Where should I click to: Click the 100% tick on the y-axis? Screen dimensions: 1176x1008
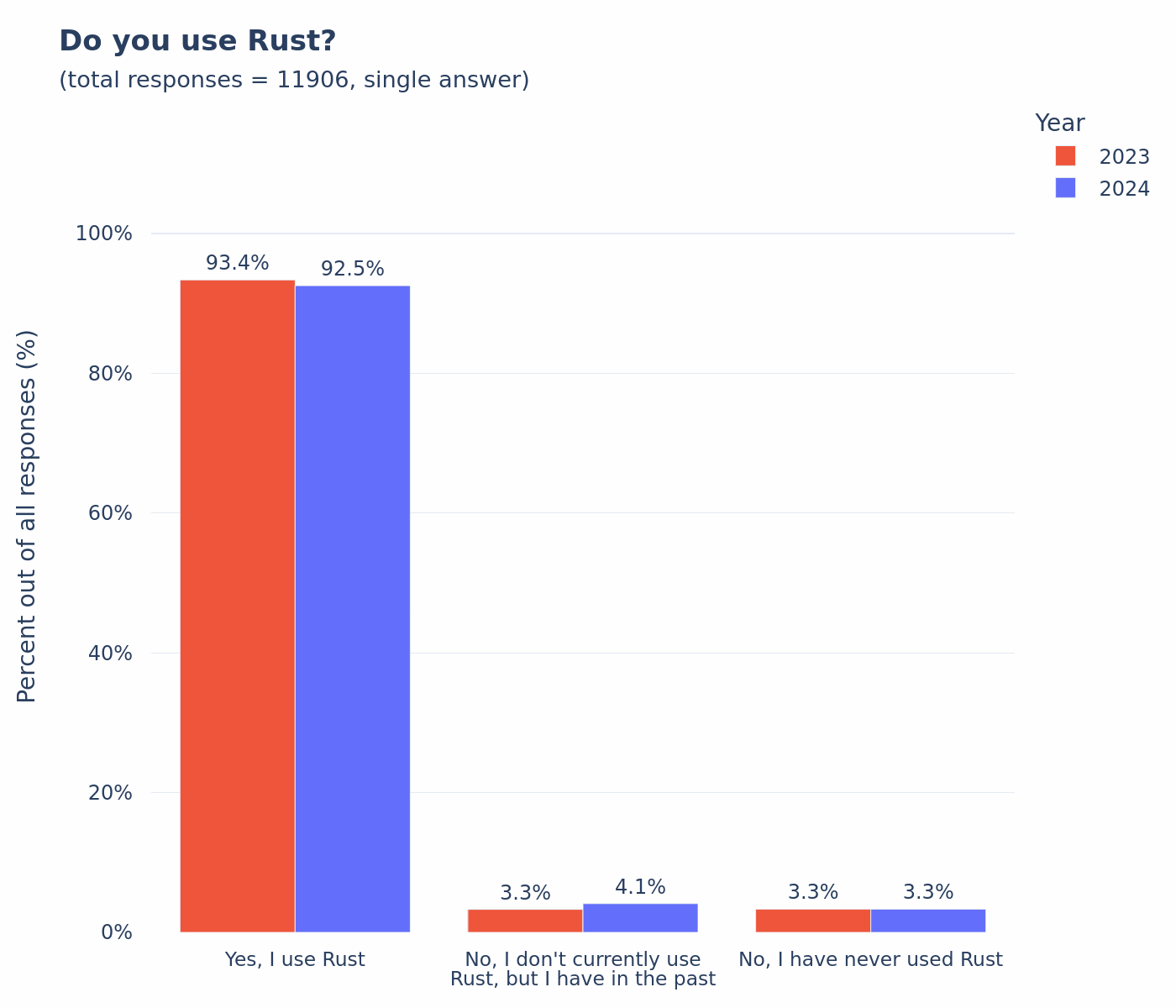(x=104, y=234)
